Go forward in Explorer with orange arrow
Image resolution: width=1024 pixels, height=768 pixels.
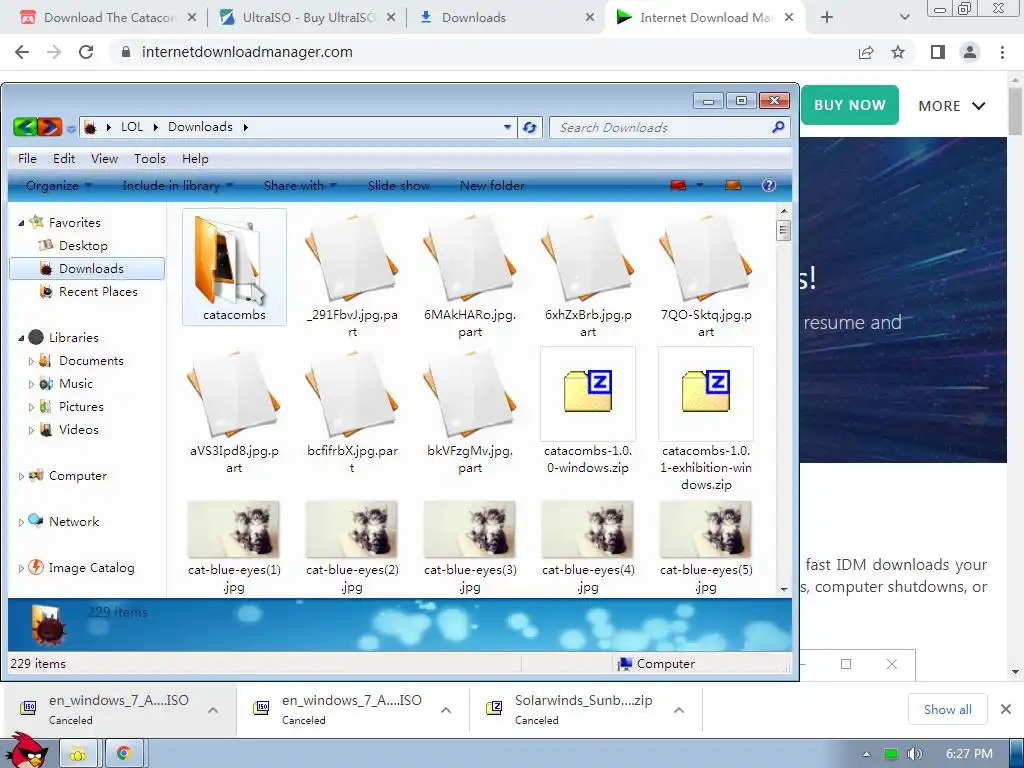tap(50, 127)
